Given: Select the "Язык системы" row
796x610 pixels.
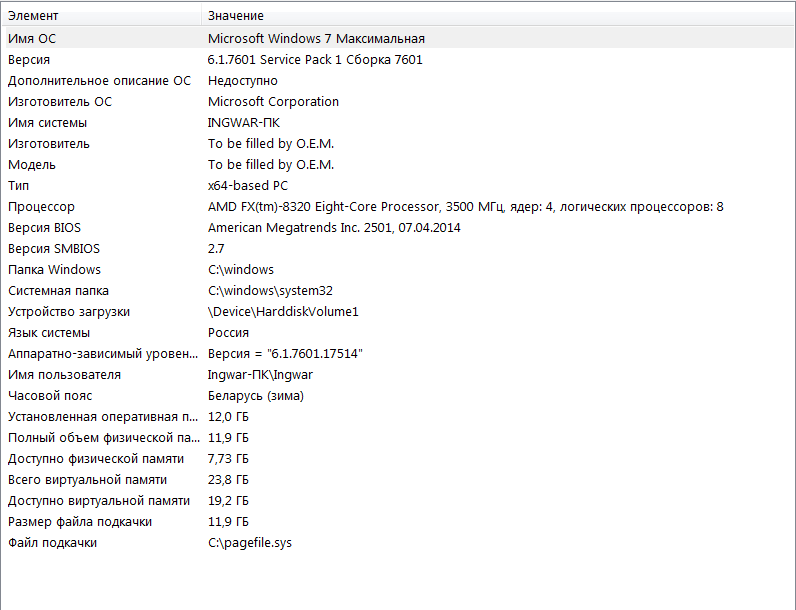Looking at the screenshot, I should coord(49,332).
